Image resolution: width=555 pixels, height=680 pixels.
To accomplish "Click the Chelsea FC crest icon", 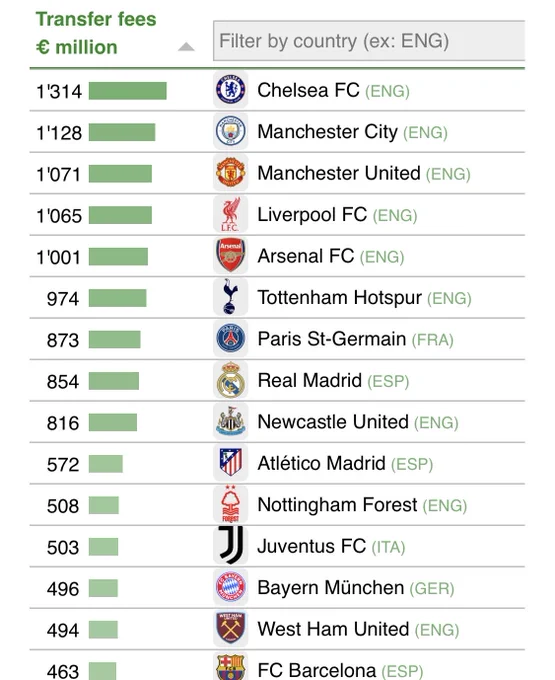I will pos(231,90).
